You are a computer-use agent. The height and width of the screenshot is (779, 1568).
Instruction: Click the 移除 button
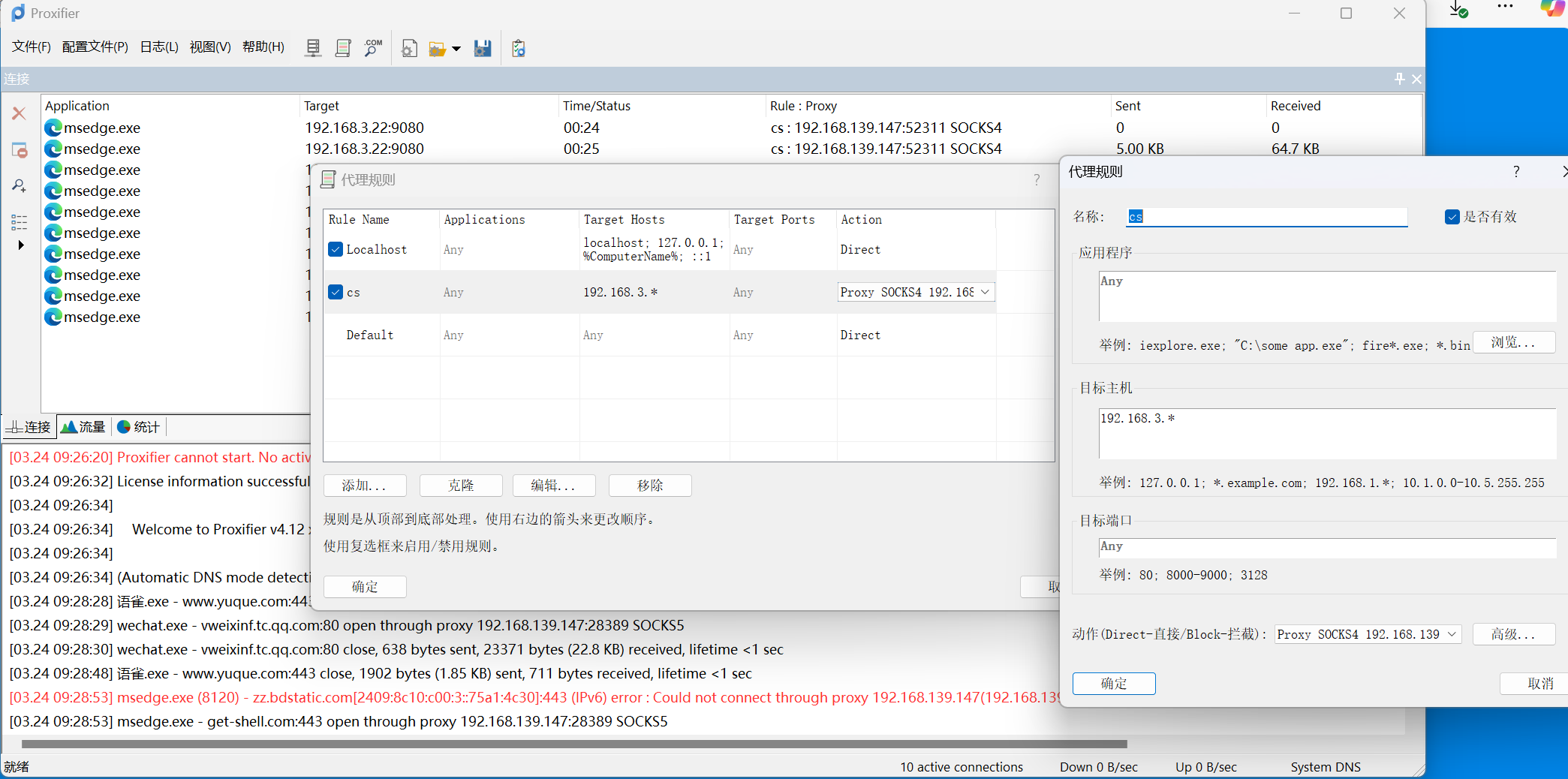click(650, 486)
